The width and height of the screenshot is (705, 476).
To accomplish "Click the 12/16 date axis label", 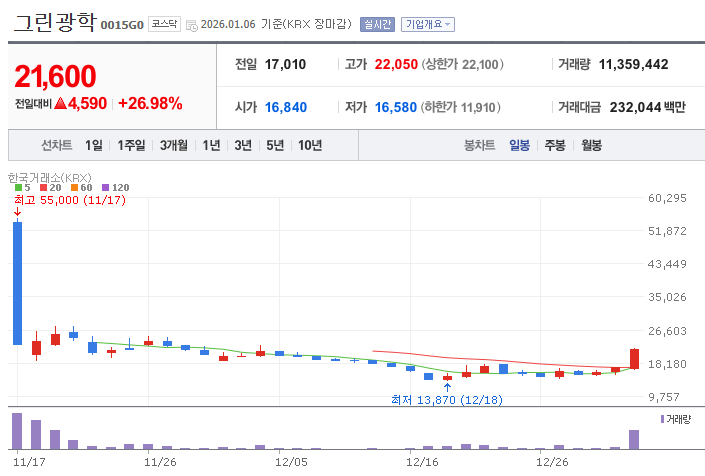I will pos(422,462).
